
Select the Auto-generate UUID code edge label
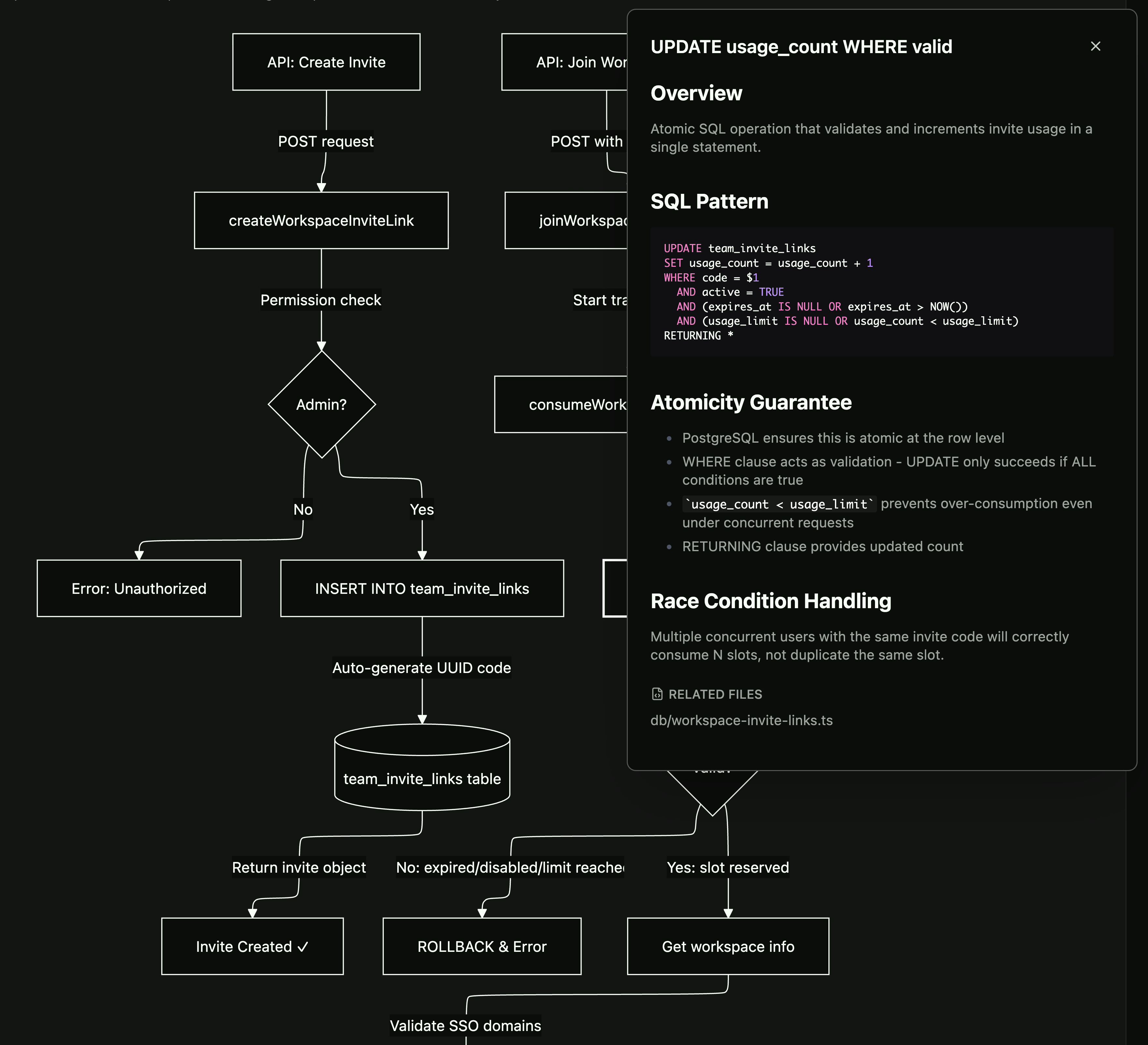422,667
